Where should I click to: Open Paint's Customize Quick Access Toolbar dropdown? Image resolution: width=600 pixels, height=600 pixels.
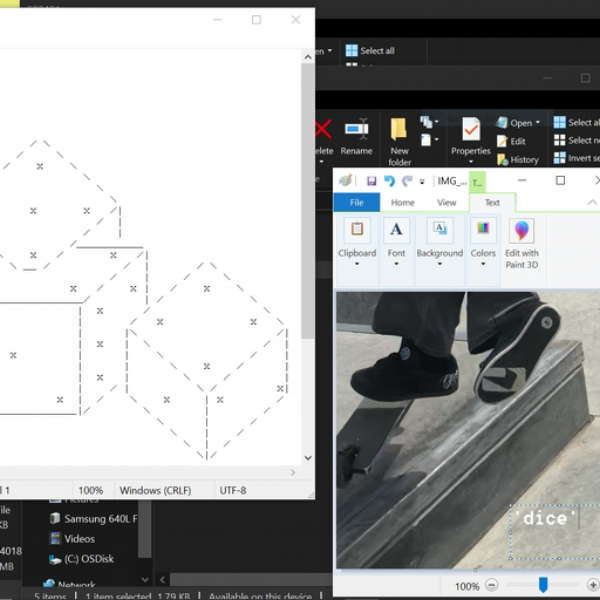pyautogui.click(x=422, y=182)
